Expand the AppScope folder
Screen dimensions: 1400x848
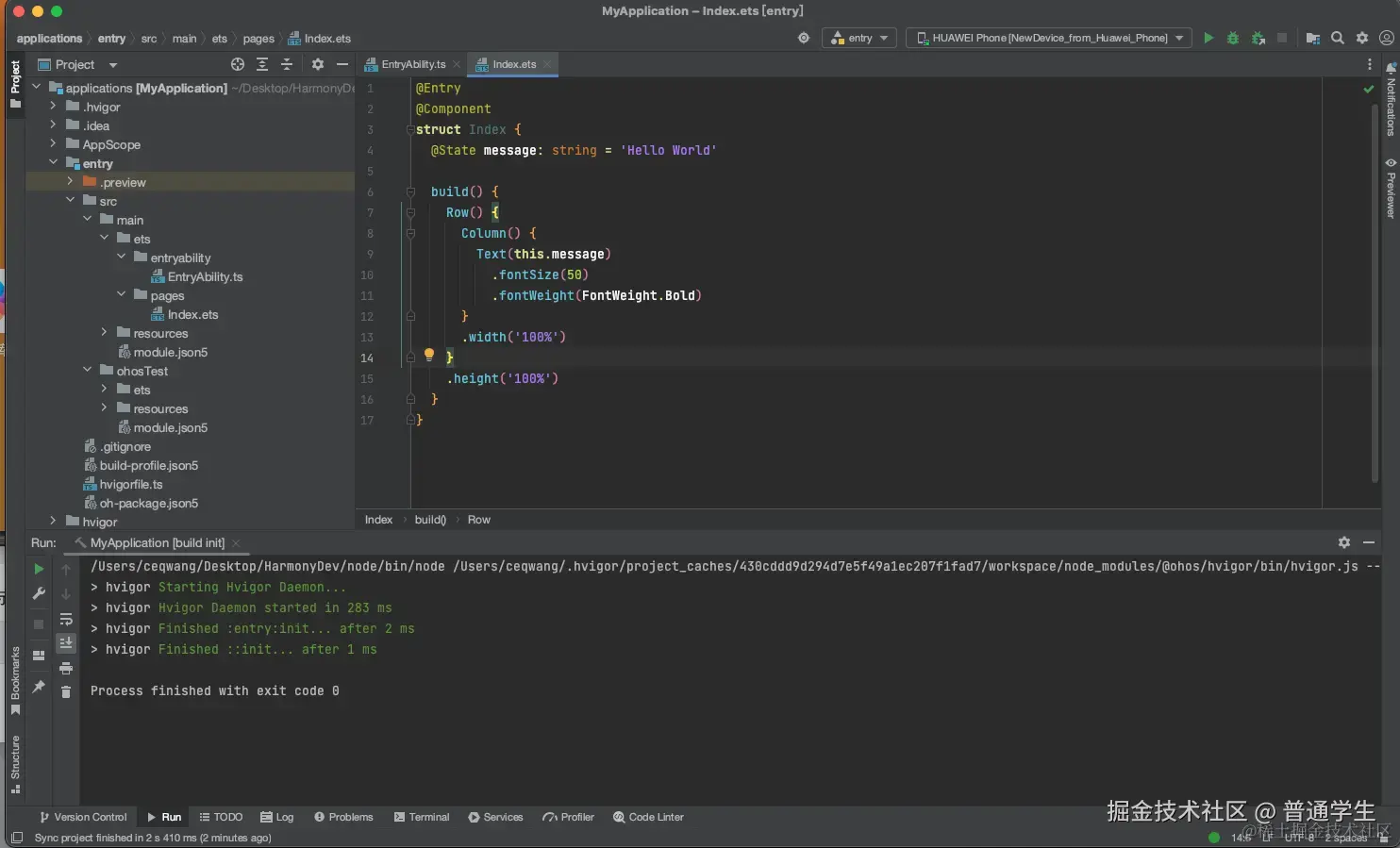click(53, 144)
